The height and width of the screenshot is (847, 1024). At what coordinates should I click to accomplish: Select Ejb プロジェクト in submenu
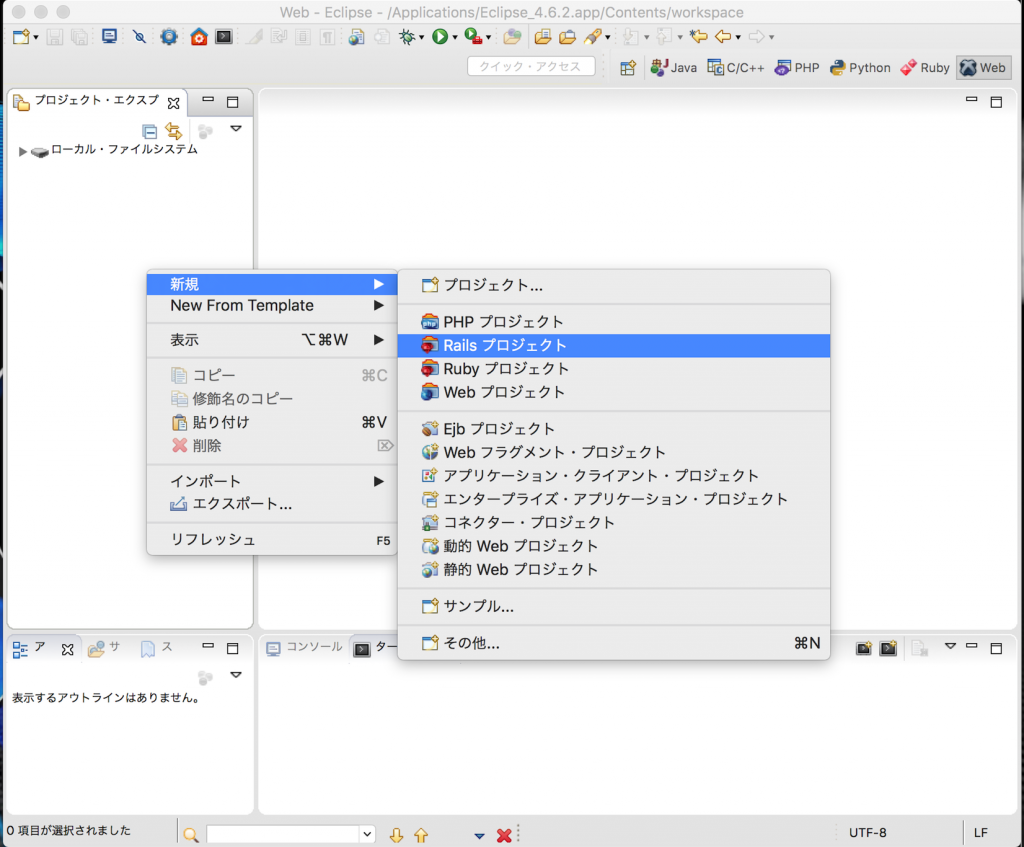pos(613,429)
